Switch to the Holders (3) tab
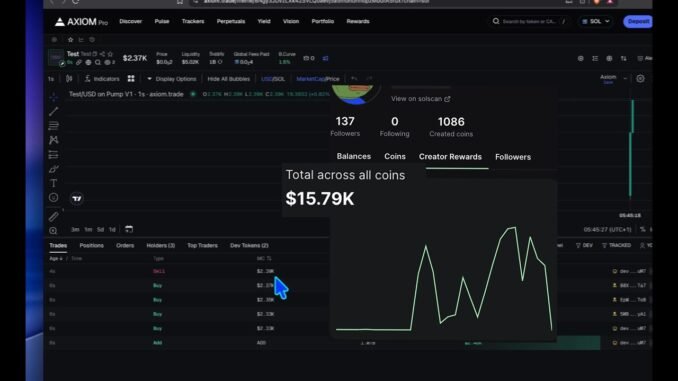The width and height of the screenshot is (678, 381). pos(160,245)
